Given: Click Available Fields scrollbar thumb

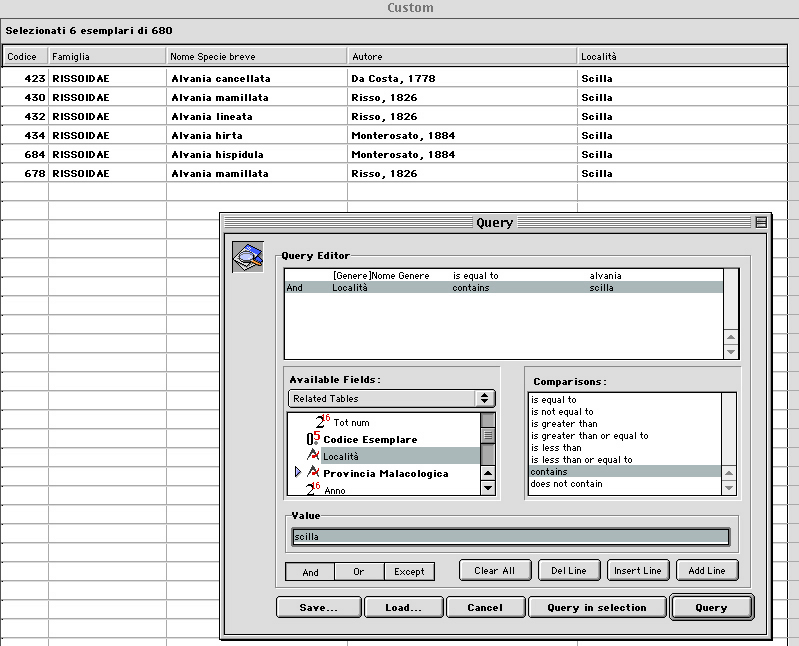Looking at the screenshot, I should tap(488, 435).
